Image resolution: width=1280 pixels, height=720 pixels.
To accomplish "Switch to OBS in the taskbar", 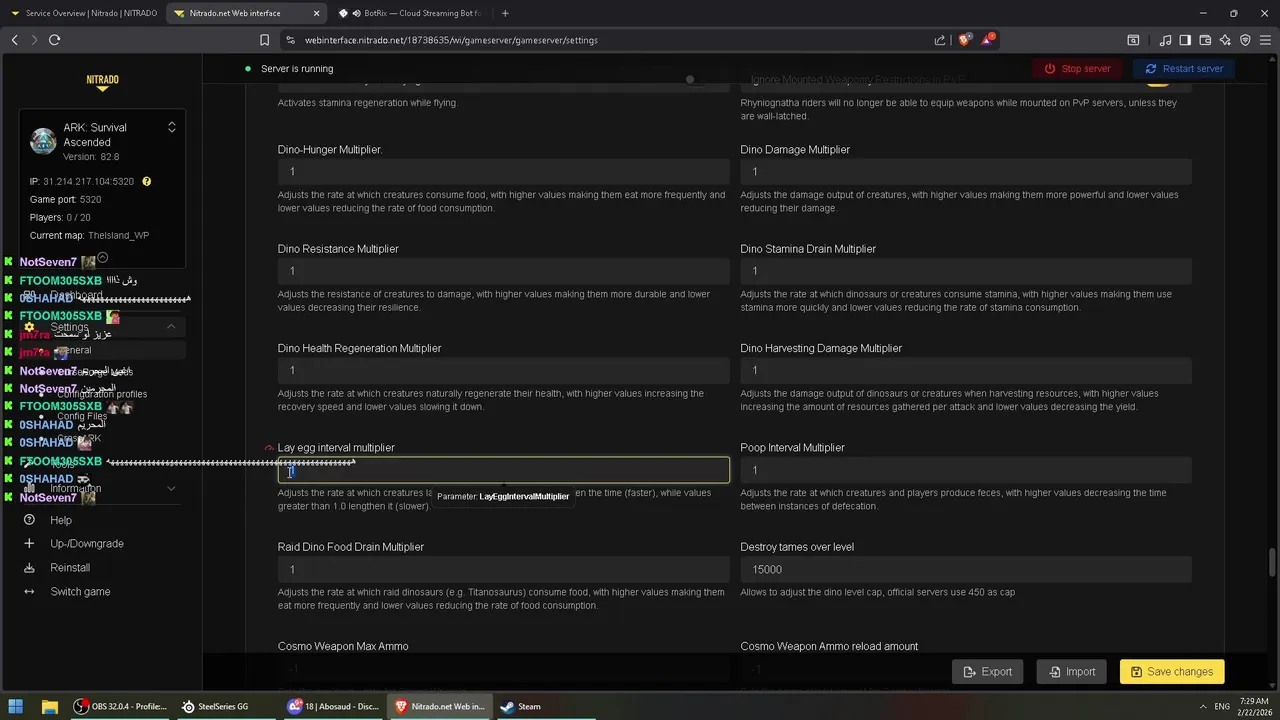I will point(120,706).
